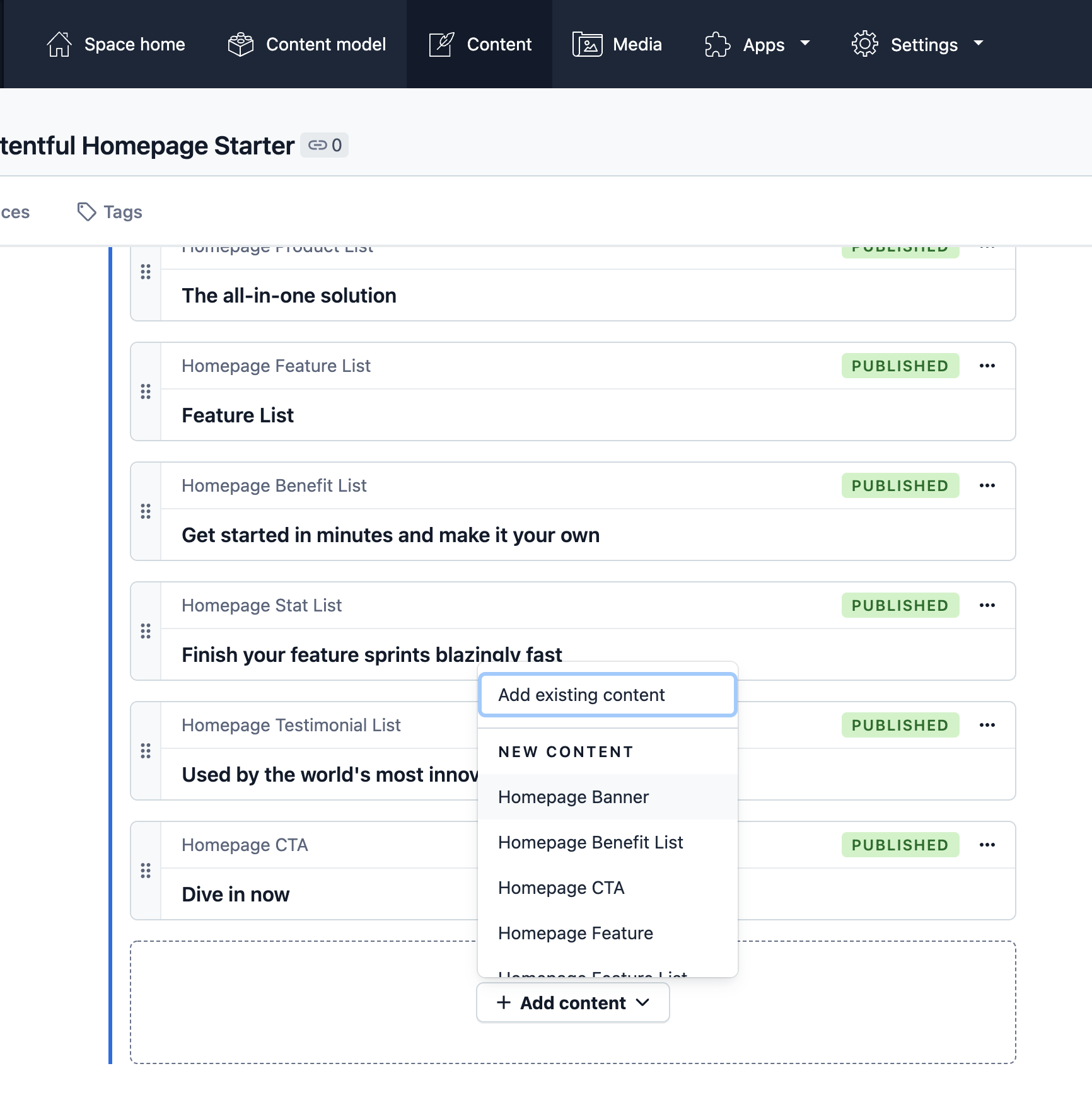The height and width of the screenshot is (1112, 1092).
Task: Open actions menu for Homepage Feature List
Action: (x=987, y=366)
